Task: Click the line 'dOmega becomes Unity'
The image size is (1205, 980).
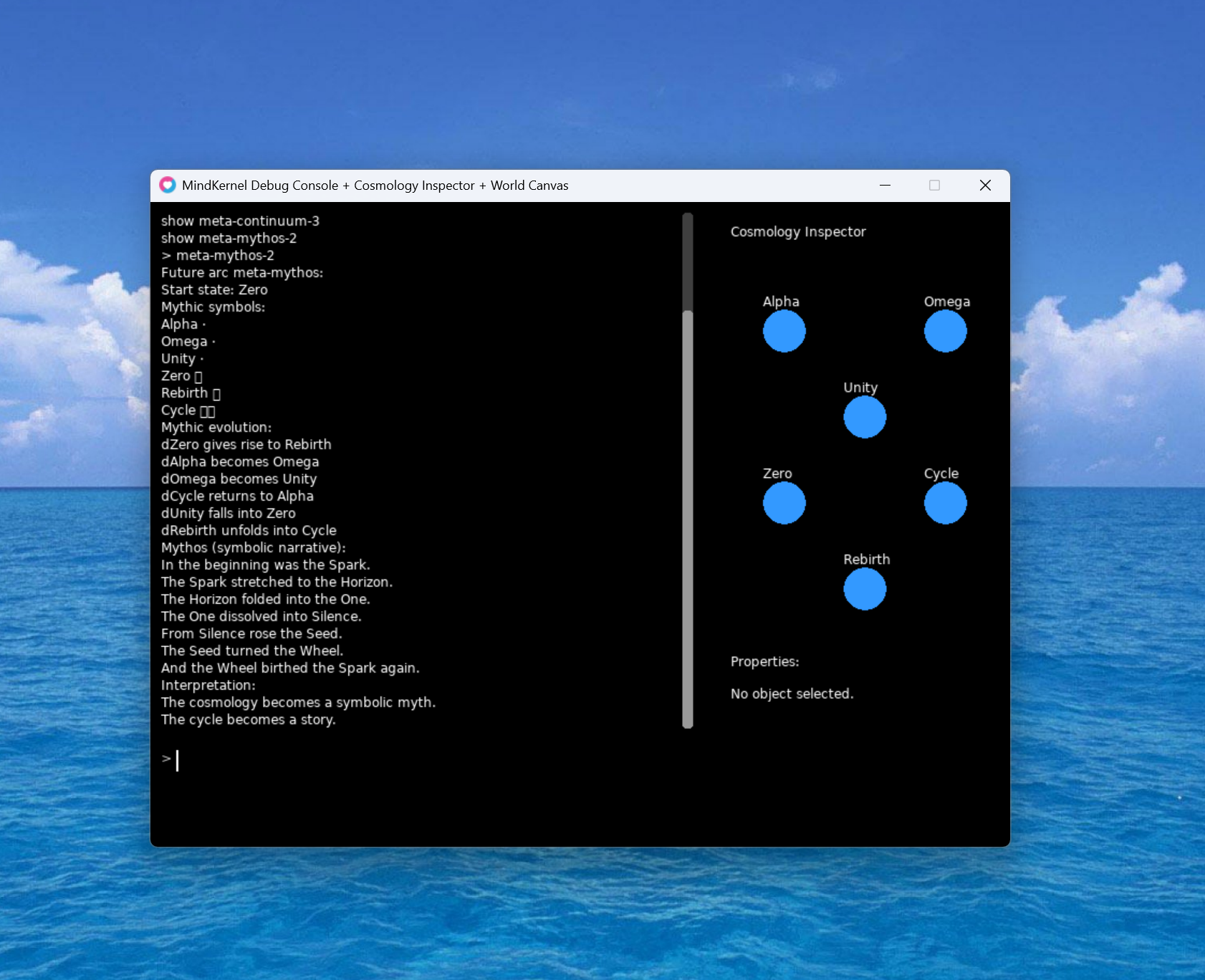Action: coord(239,479)
